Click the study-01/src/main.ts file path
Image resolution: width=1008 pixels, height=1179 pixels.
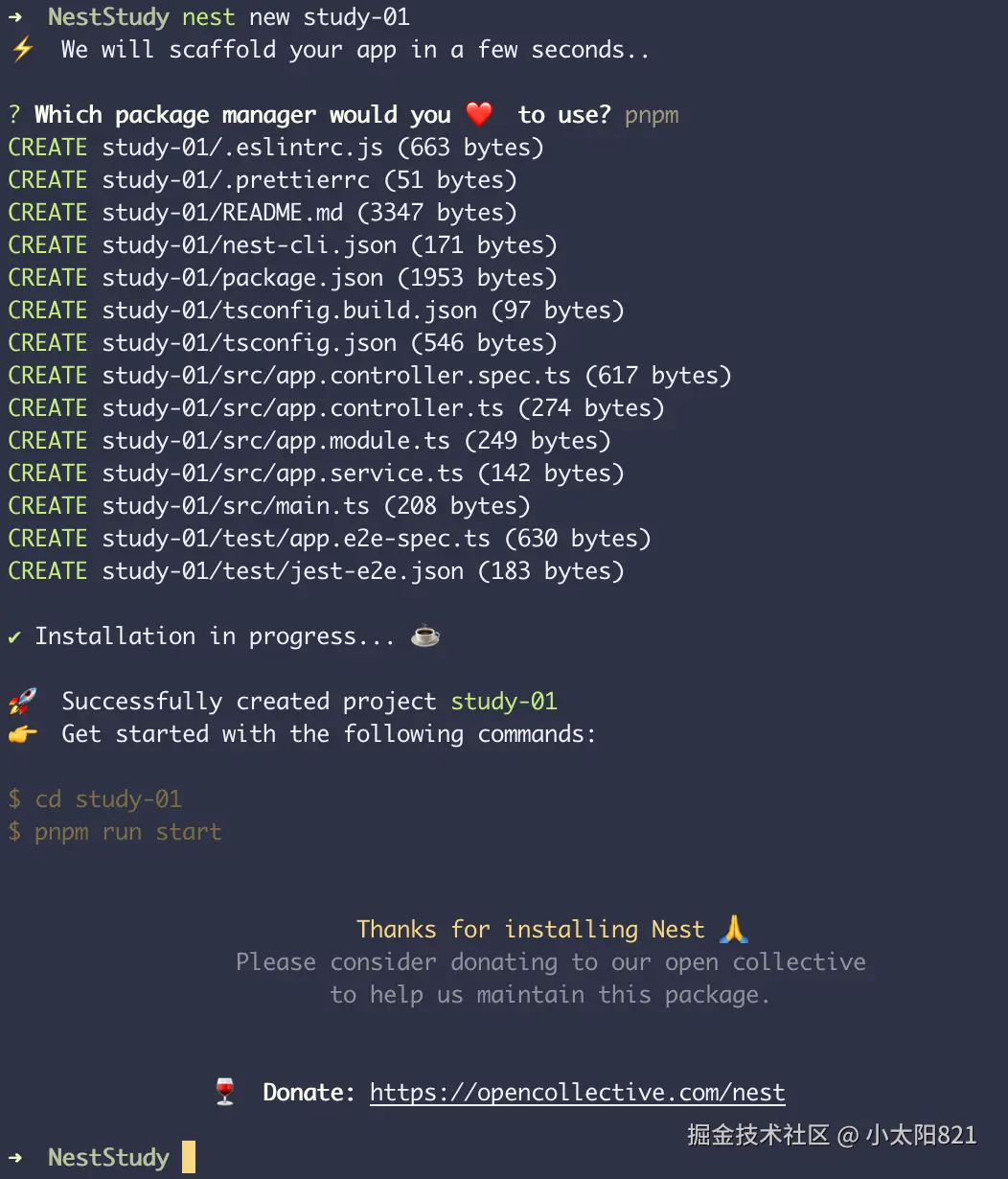[x=235, y=506]
